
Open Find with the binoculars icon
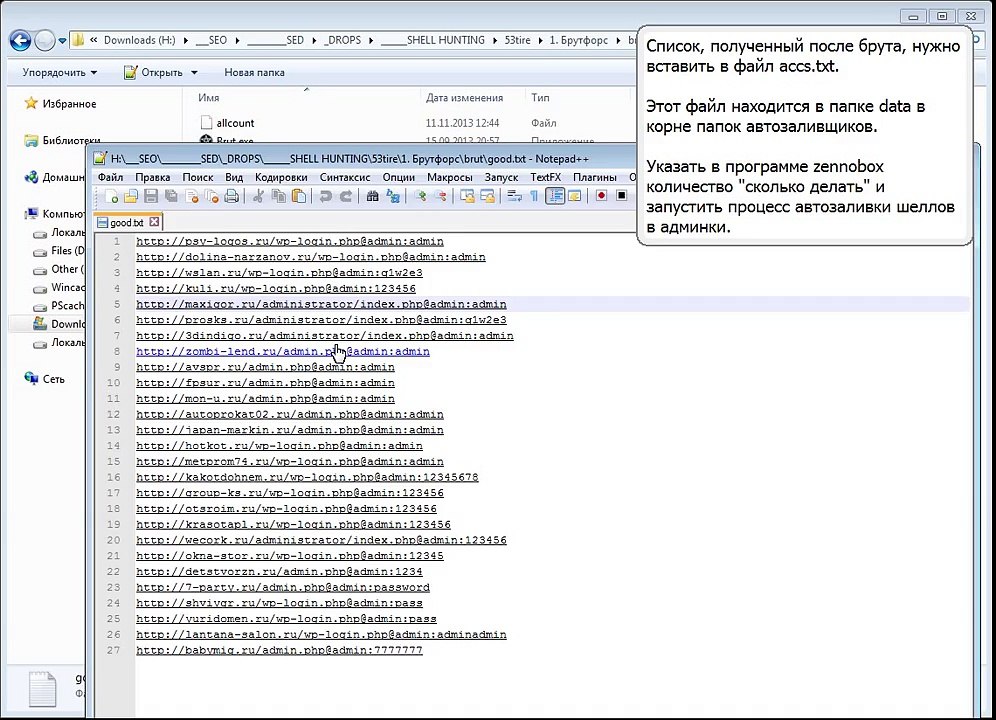click(x=373, y=196)
